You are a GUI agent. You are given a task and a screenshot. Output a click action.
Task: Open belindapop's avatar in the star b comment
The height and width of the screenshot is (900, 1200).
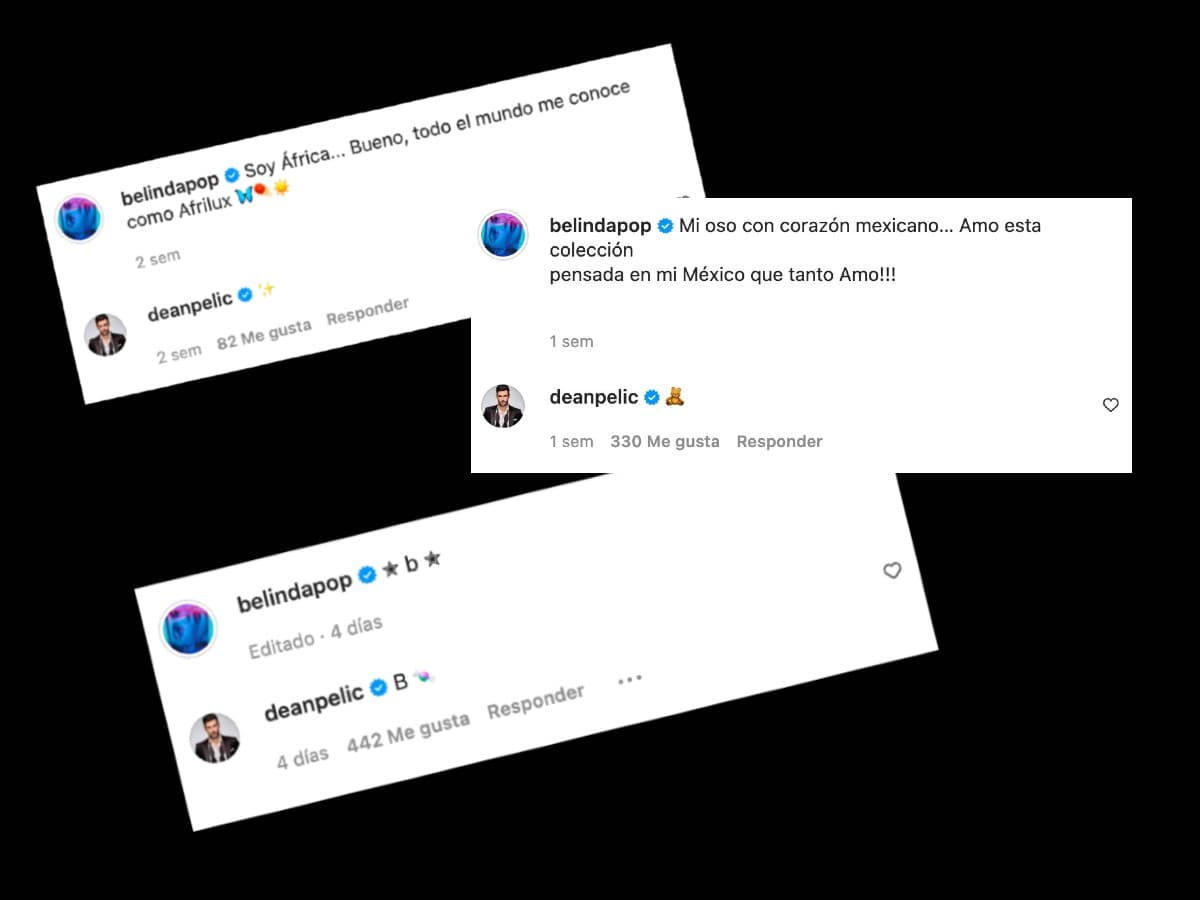(x=188, y=629)
